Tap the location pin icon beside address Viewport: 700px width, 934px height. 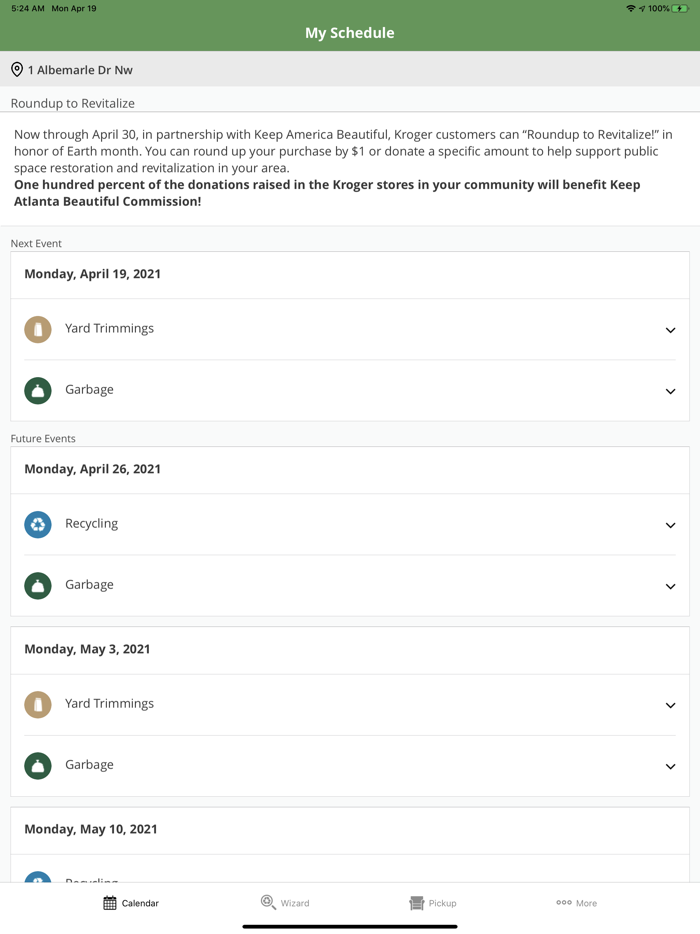coord(17,70)
